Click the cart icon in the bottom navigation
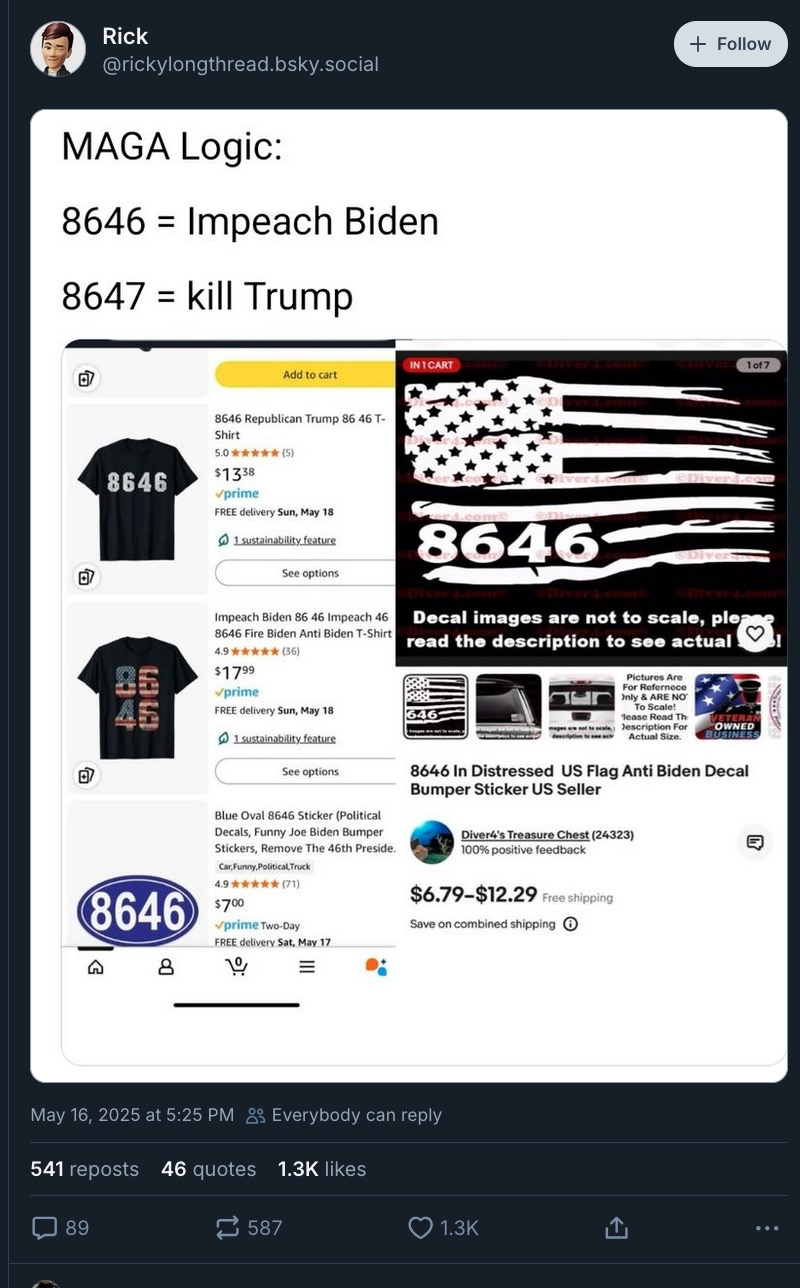 pyautogui.click(x=236, y=966)
